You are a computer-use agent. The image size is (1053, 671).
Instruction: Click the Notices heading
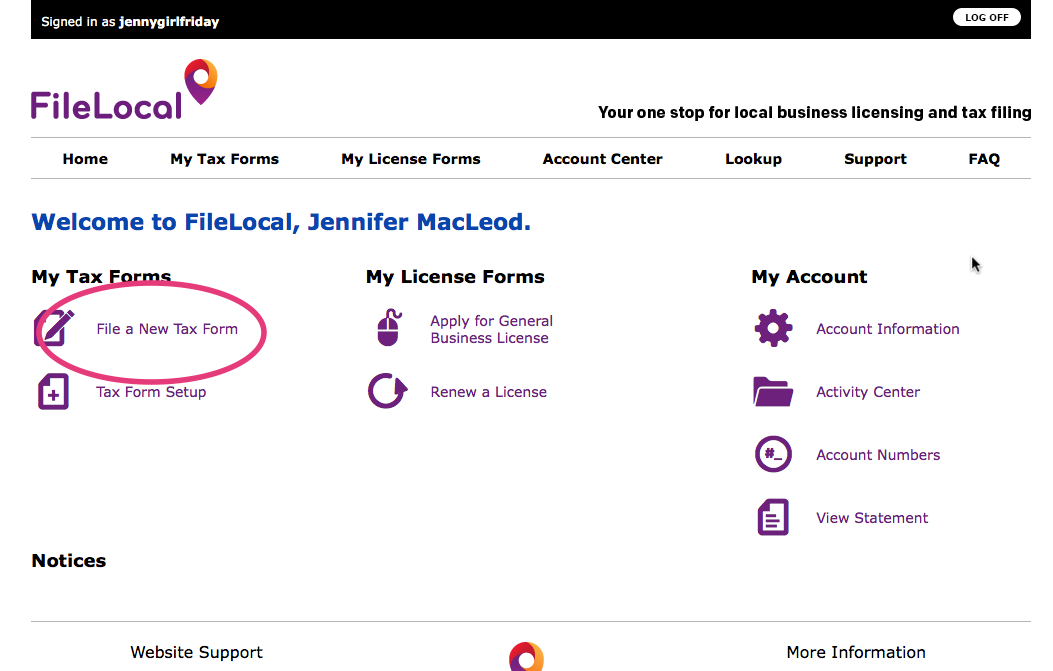[68, 561]
